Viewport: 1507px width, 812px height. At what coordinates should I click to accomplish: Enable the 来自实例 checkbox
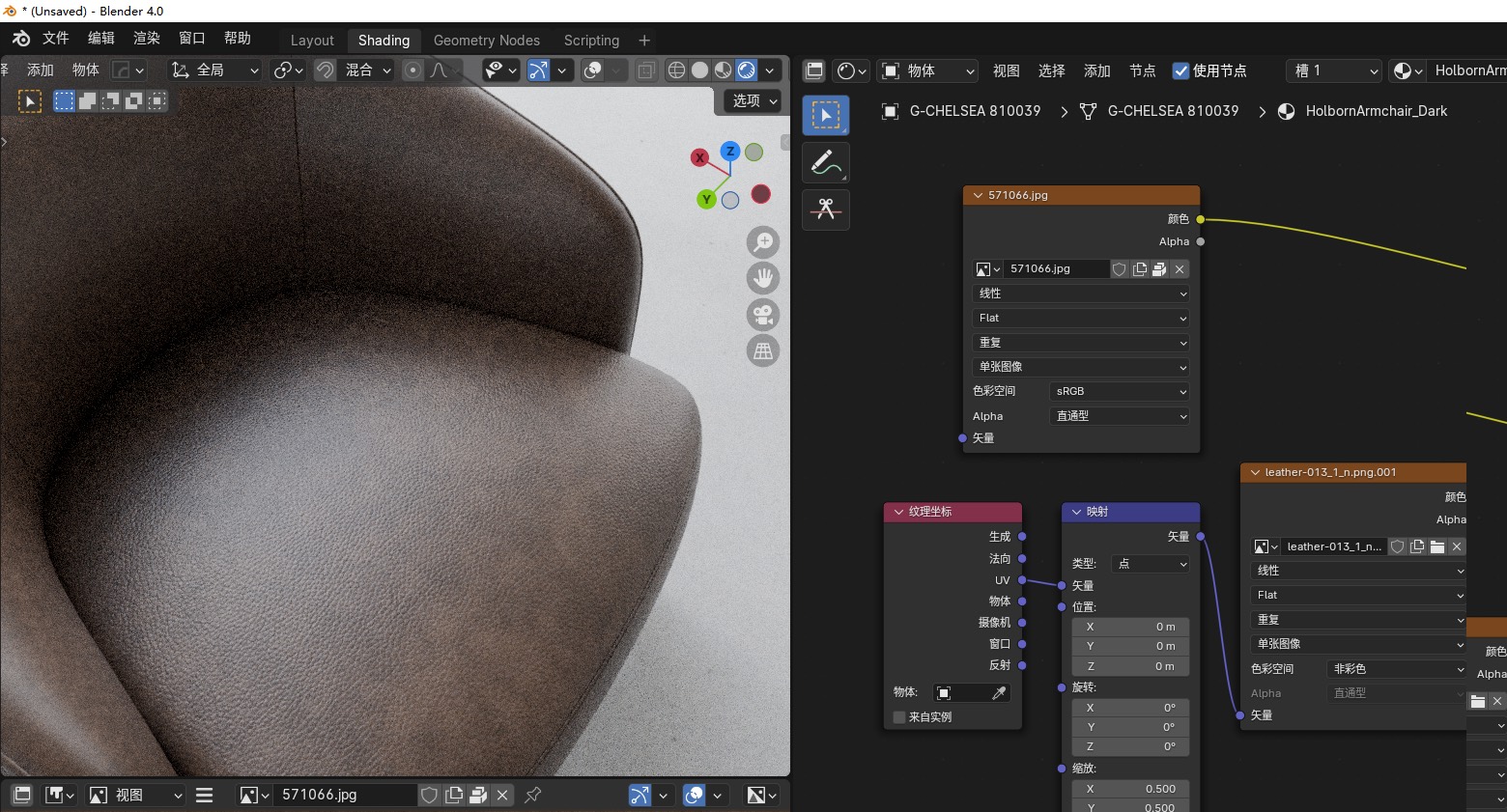(899, 717)
